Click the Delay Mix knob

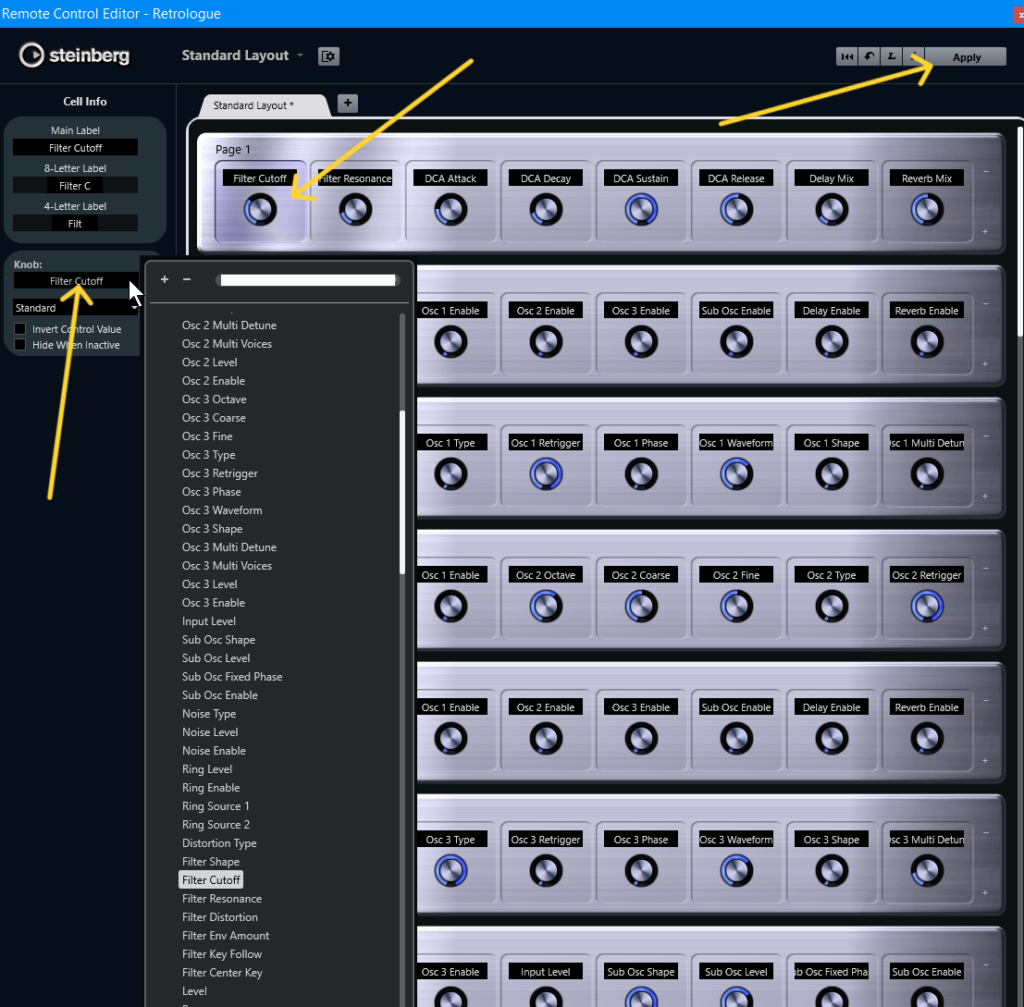click(x=832, y=210)
